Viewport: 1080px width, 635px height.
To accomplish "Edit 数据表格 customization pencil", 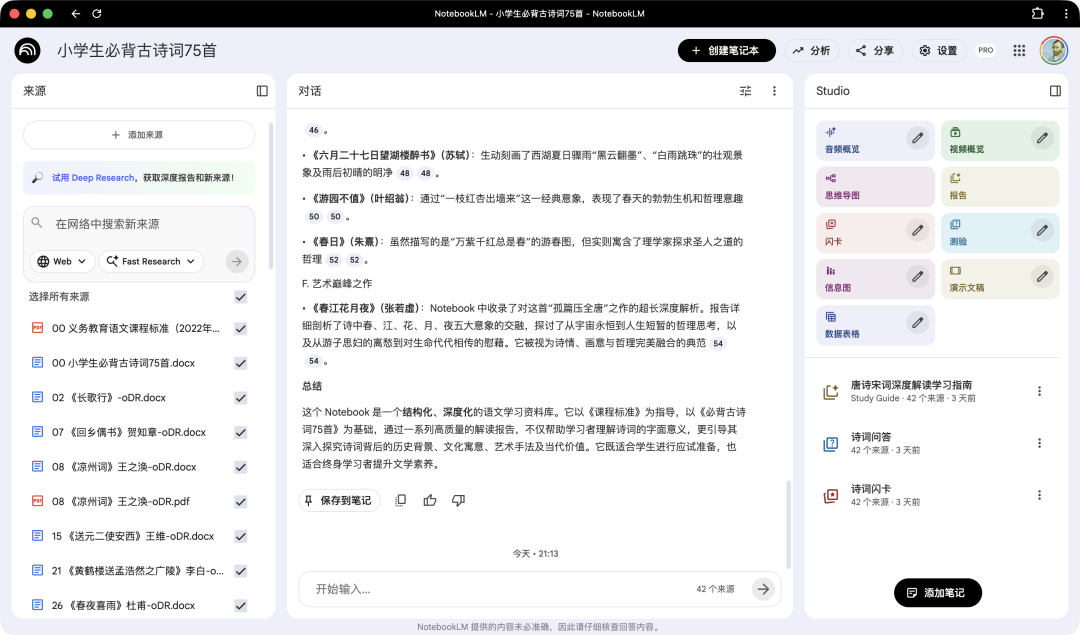I will coord(917,322).
